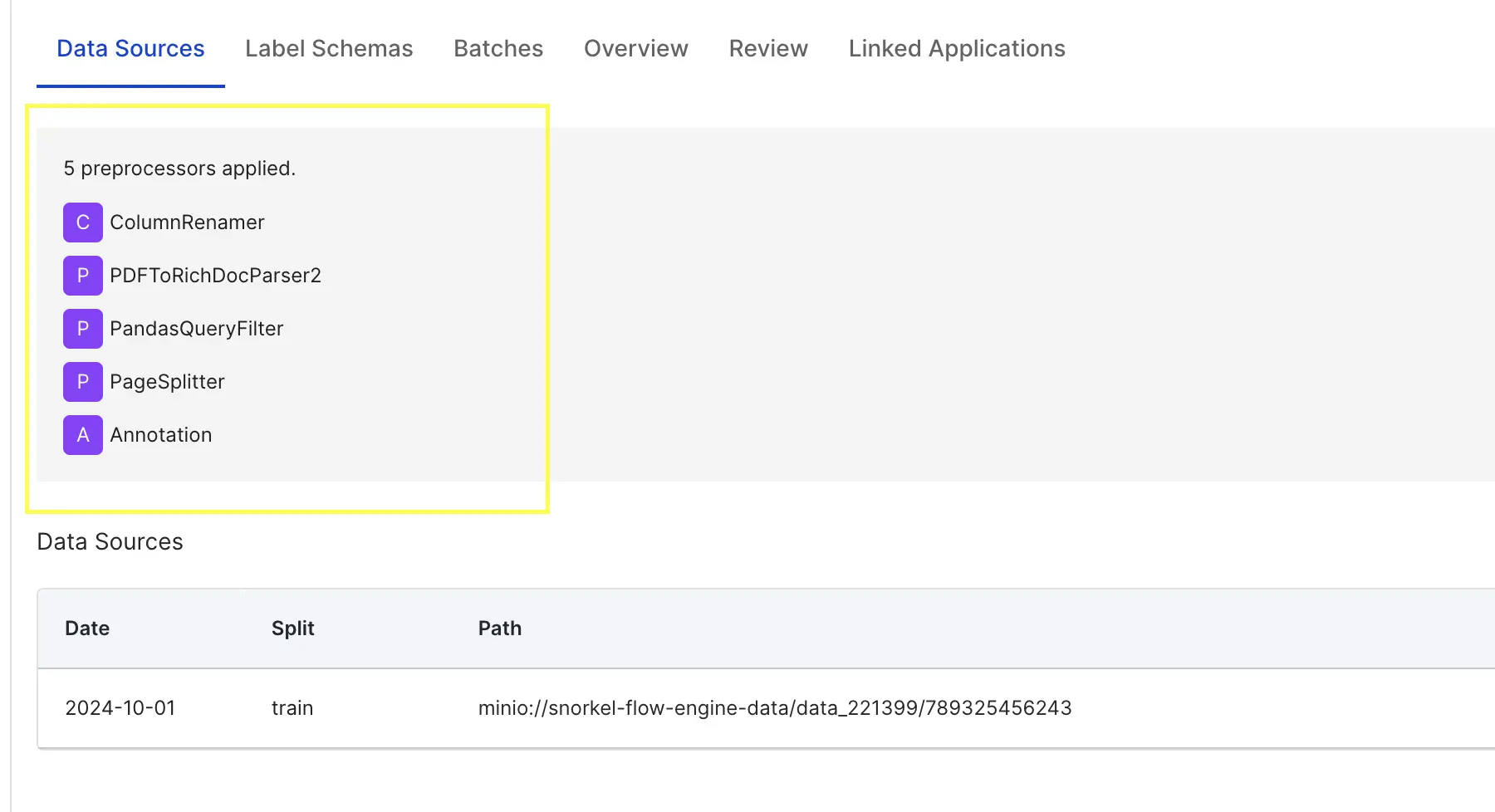Screen dimensions: 1495x812
Task: Select the PageSplitter preprocessor name
Action: click(167, 382)
